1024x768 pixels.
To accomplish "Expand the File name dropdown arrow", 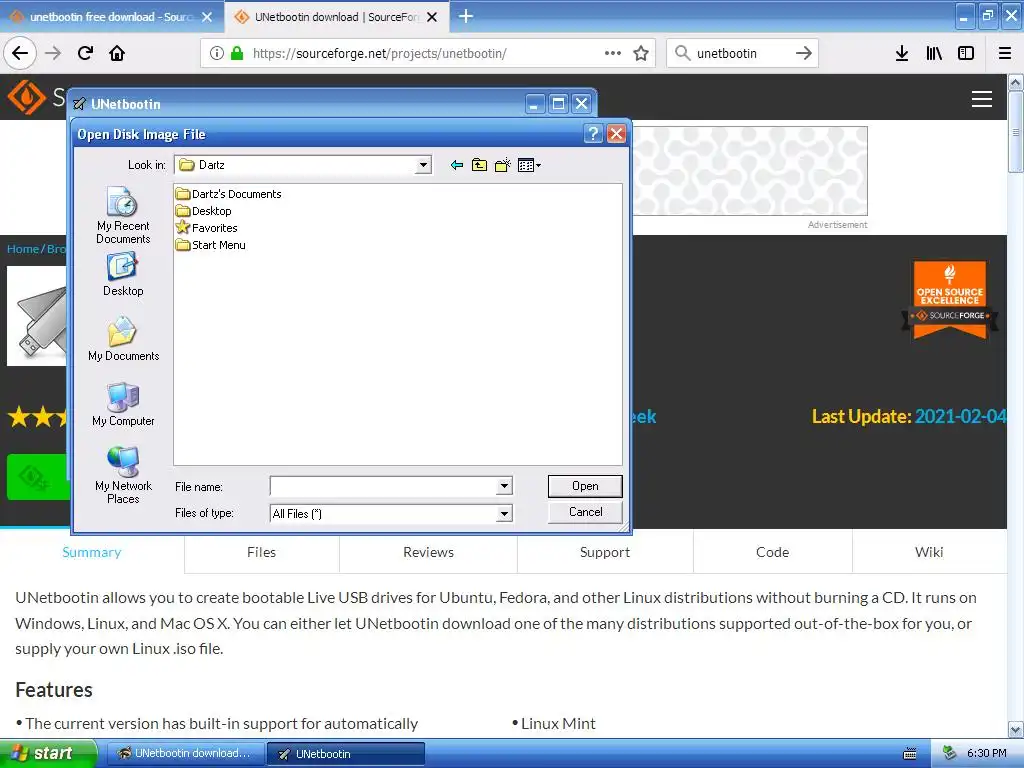I will point(504,486).
